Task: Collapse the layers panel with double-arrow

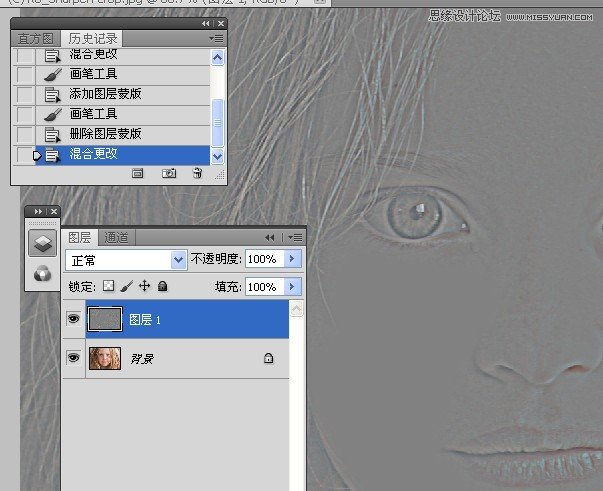Action: (x=270, y=238)
